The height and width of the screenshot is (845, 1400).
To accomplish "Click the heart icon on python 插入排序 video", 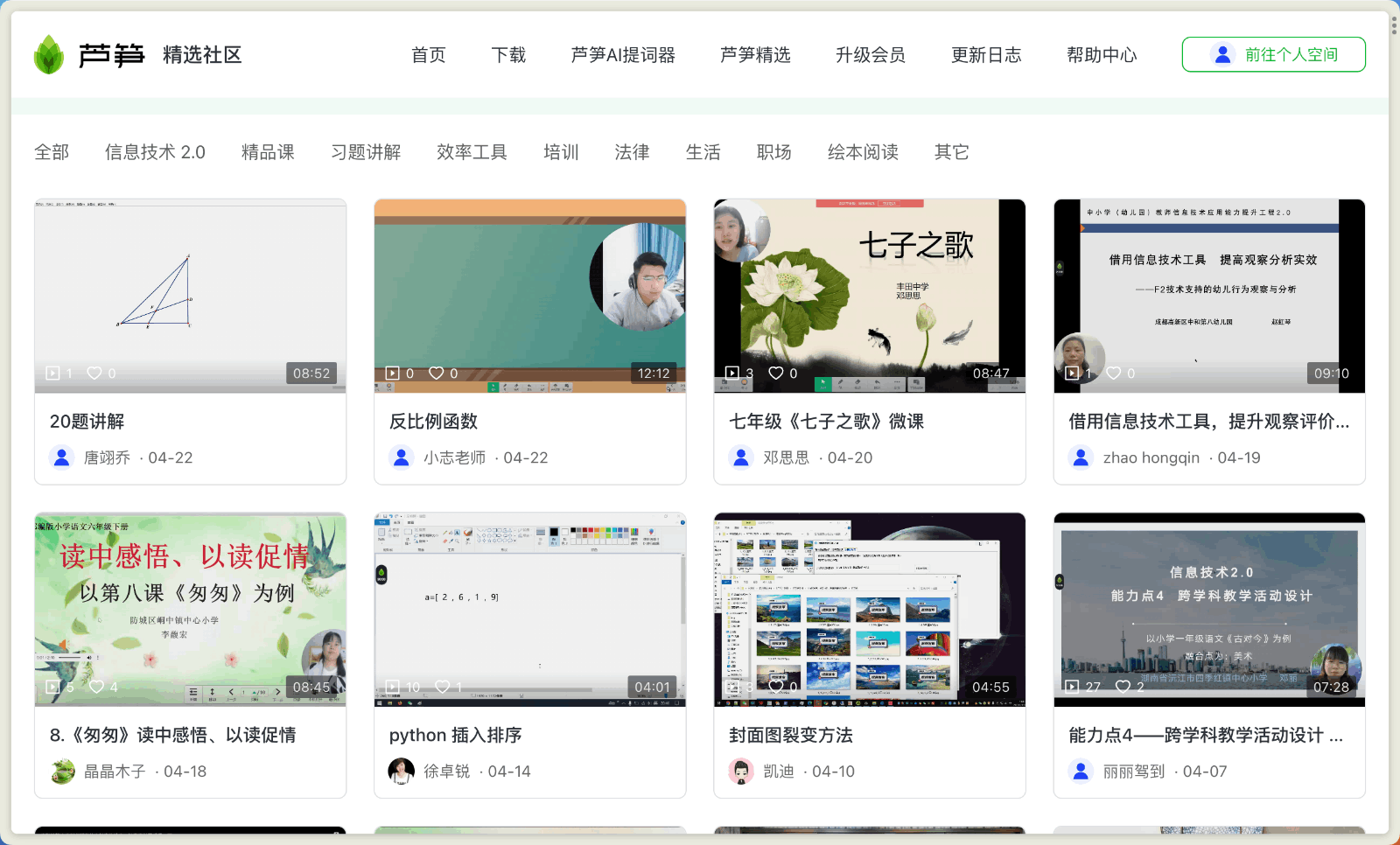I will click(443, 688).
